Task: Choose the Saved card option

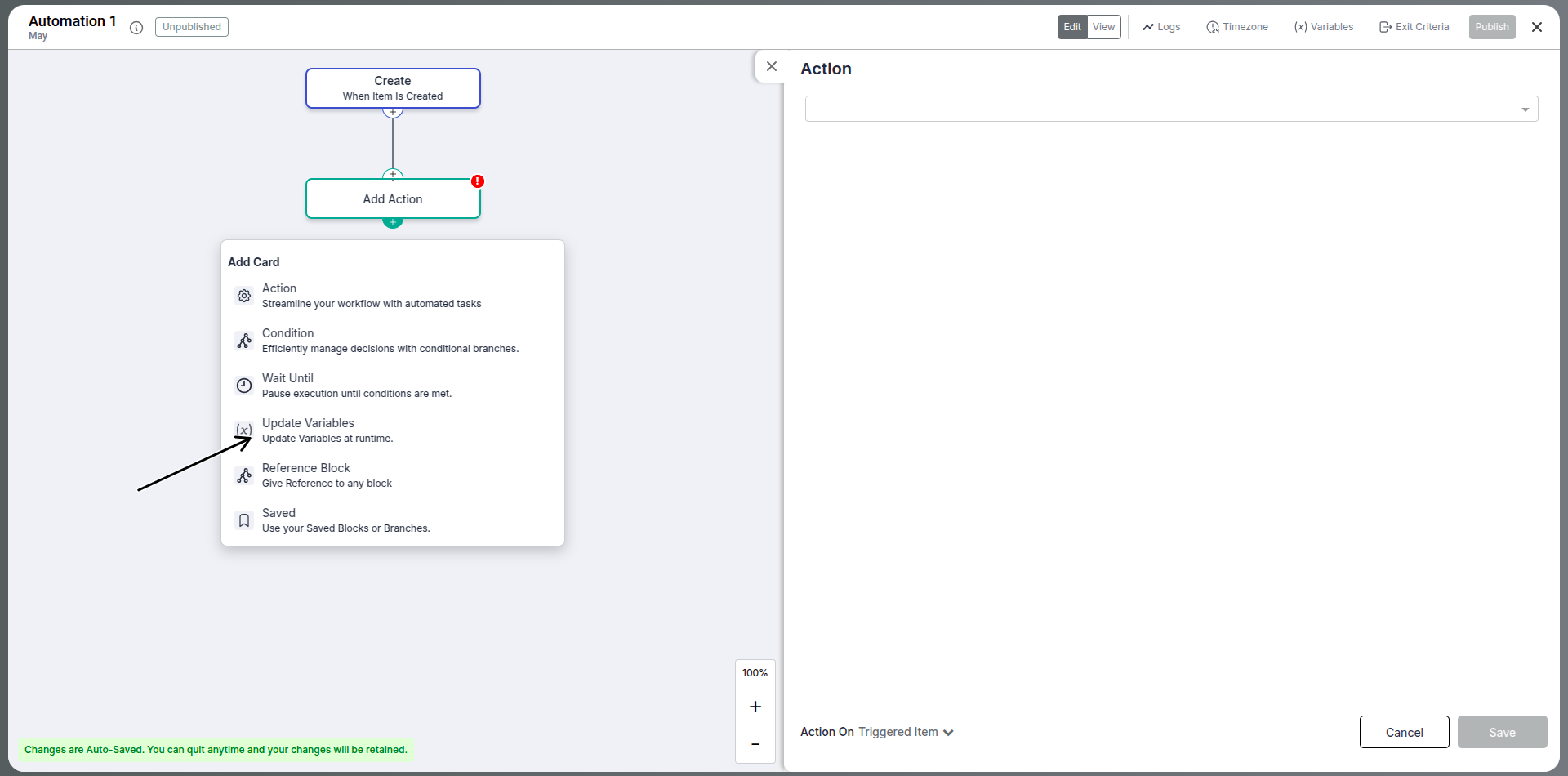Action: pos(393,520)
